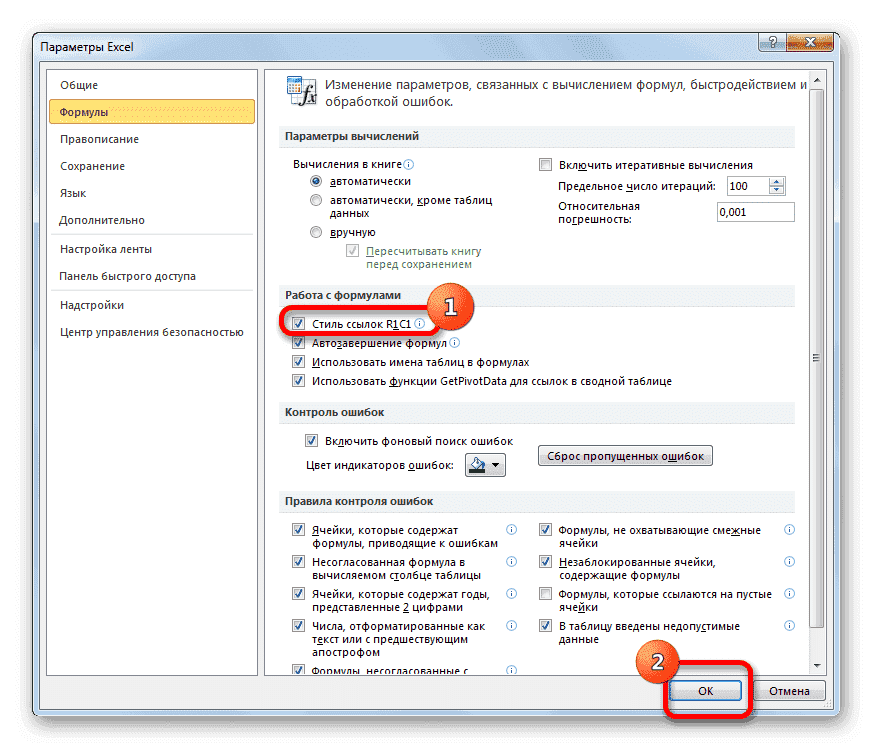Image resolution: width=873 pixels, height=749 pixels.
Task: Click 'Сброс пропущенных ошибок' button
Action: [626, 456]
